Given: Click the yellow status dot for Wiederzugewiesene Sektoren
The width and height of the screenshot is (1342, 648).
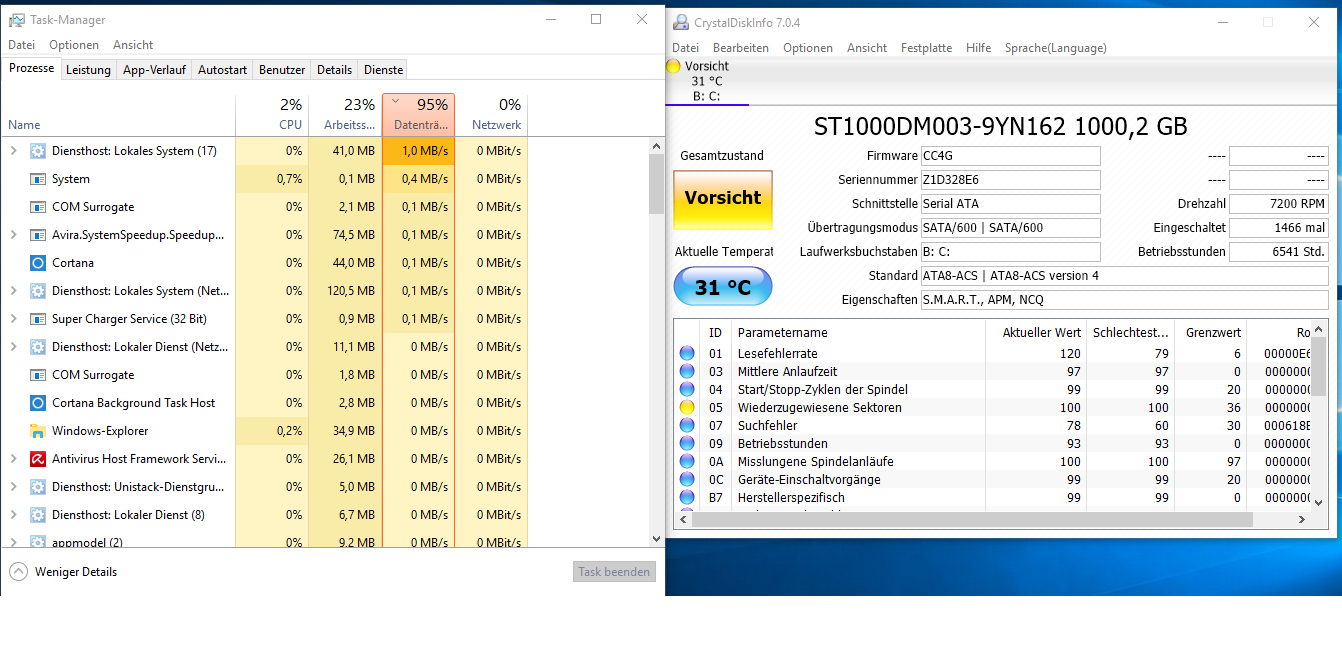Looking at the screenshot, I should [687, 407].
